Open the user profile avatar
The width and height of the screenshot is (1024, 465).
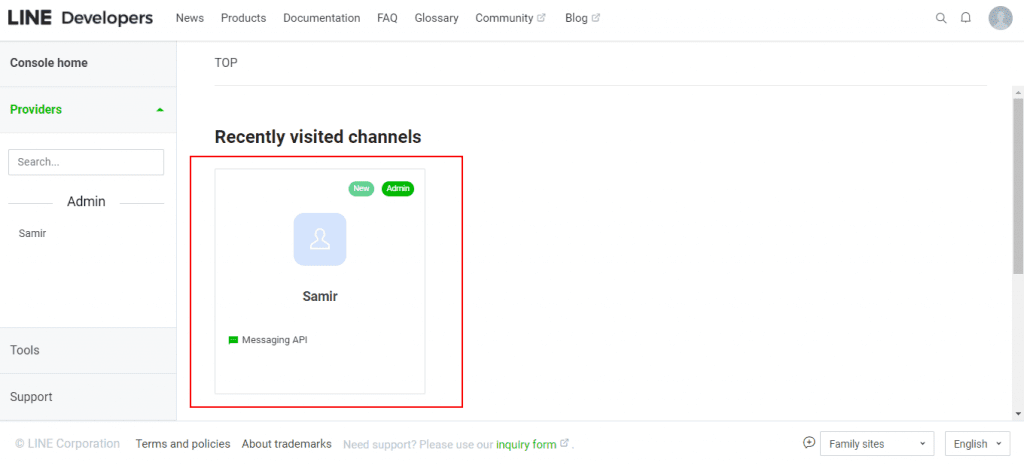pyautogui.click(x=1000, y=18)
